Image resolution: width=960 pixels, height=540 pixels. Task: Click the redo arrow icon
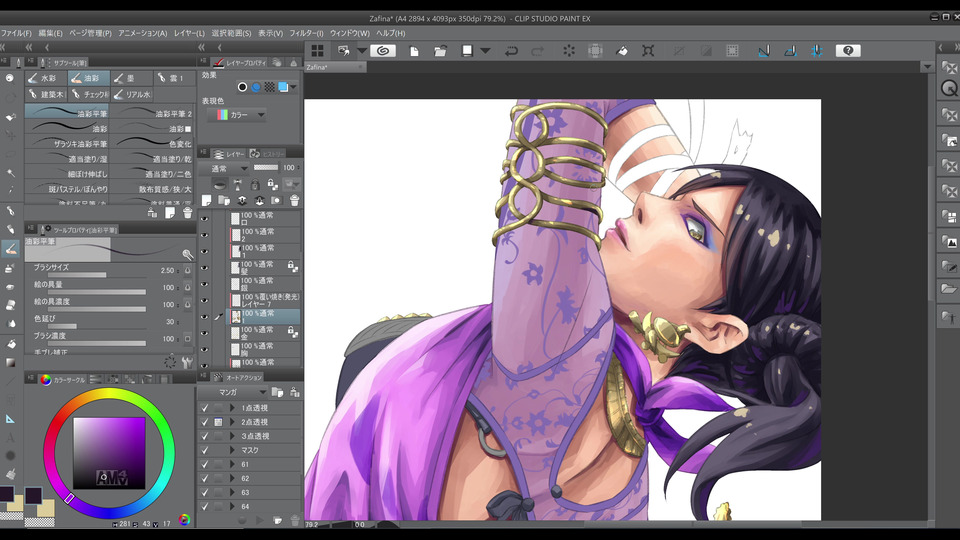[538, 51]
